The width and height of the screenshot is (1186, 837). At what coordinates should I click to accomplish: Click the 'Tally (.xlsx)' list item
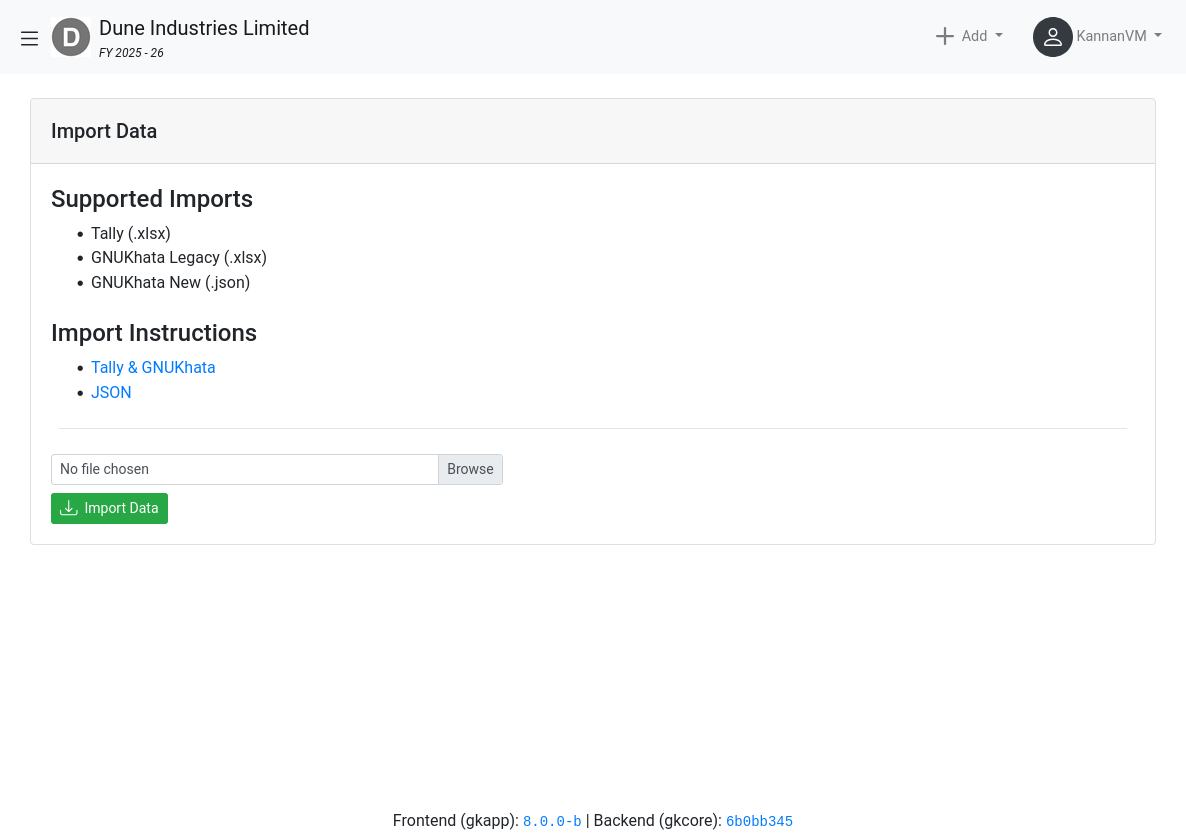(131, 234)
